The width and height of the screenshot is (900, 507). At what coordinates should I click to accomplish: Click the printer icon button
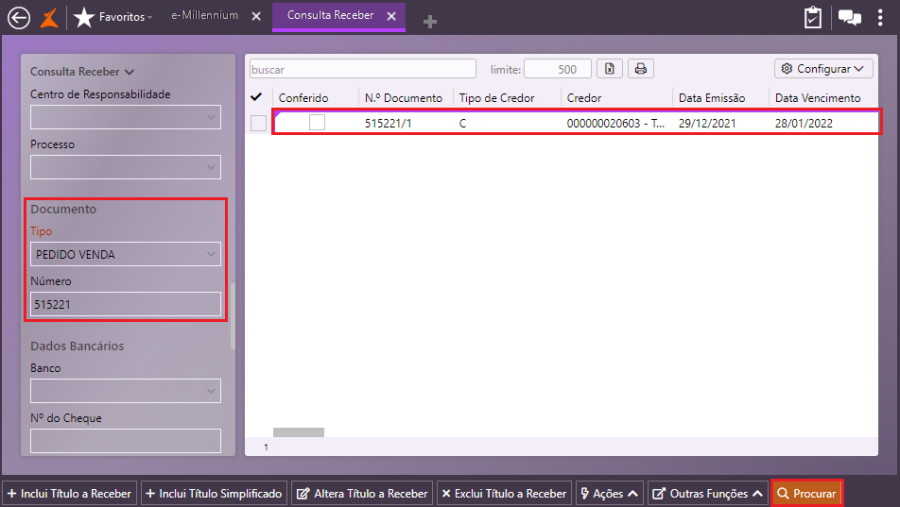point(641,69)
